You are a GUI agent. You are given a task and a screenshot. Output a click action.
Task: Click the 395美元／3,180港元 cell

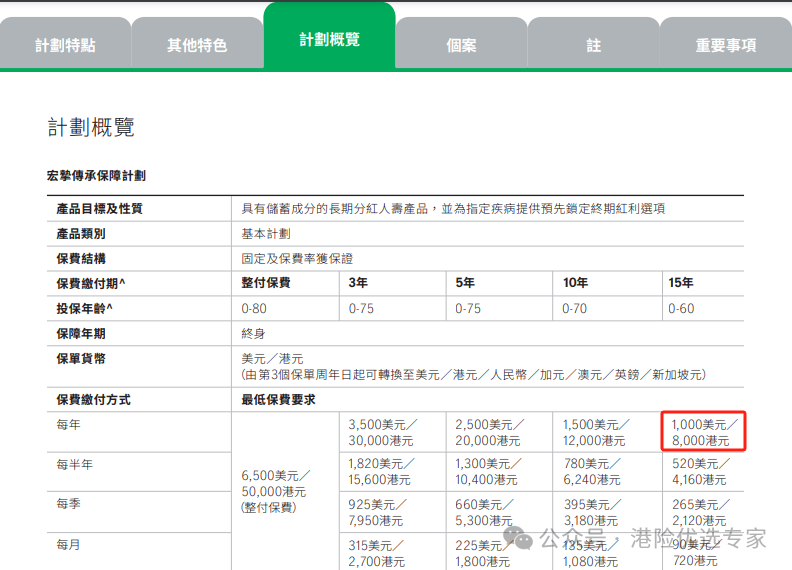point(592,512)
